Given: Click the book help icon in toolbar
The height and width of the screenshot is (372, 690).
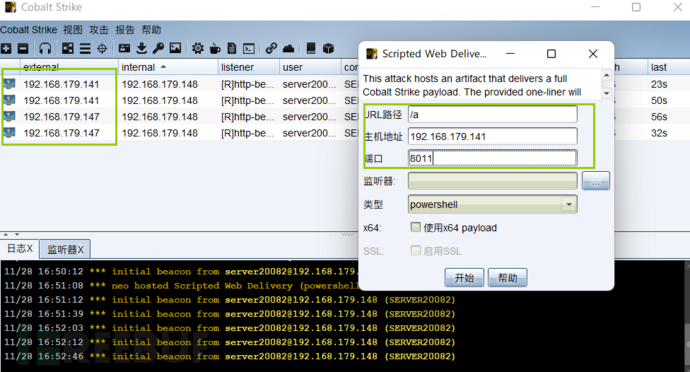Looking at the screenshot, I should [x=311, y=48].
